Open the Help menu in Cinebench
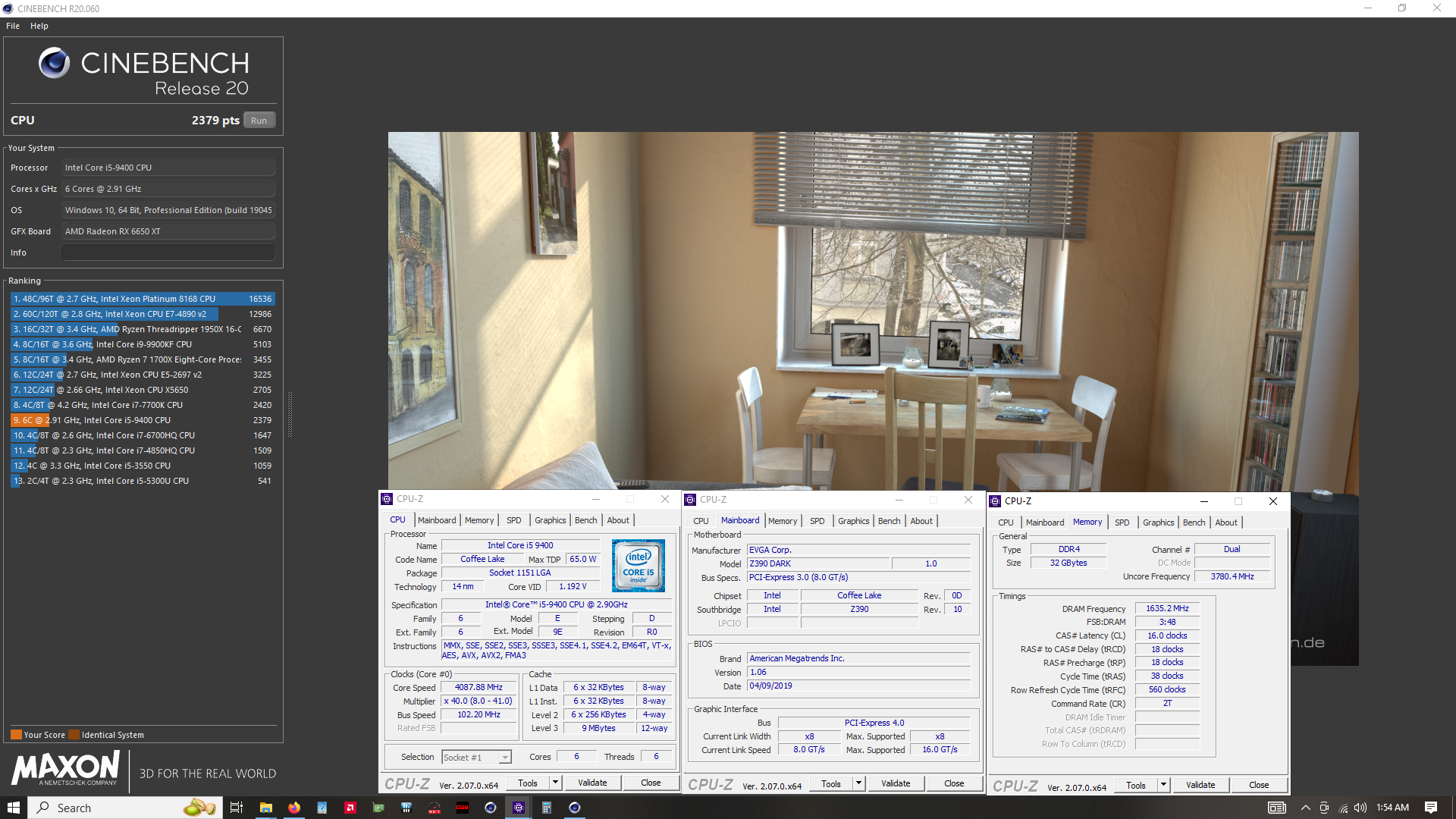 [39, 26]
